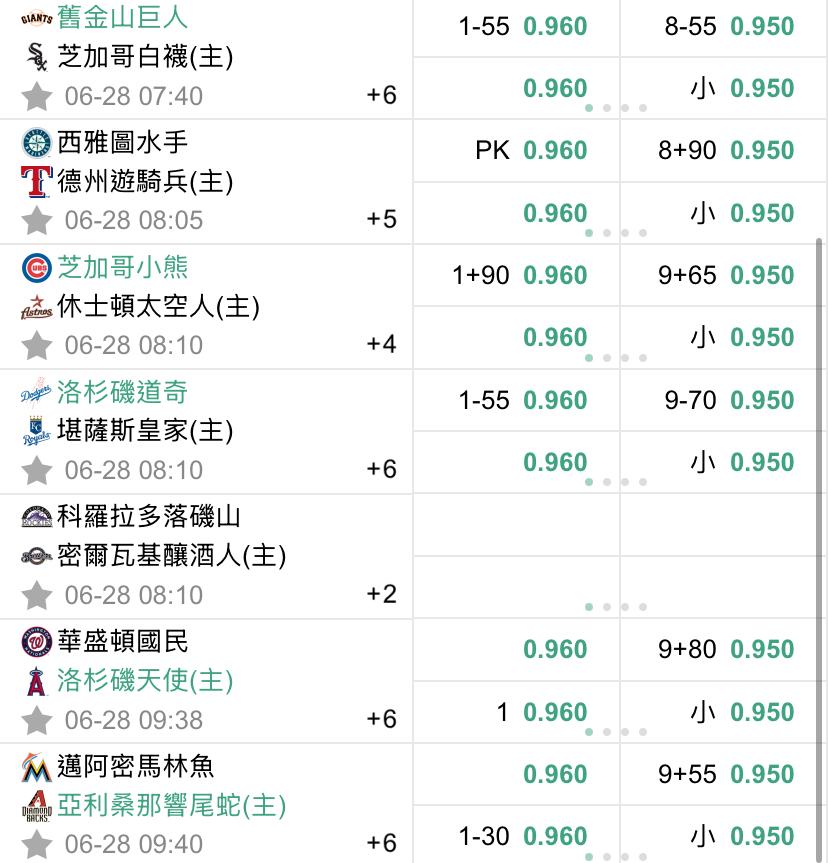The image size is (828, 863).
Task: Expand +2 more bets for Brewers game
Action: 382,593
